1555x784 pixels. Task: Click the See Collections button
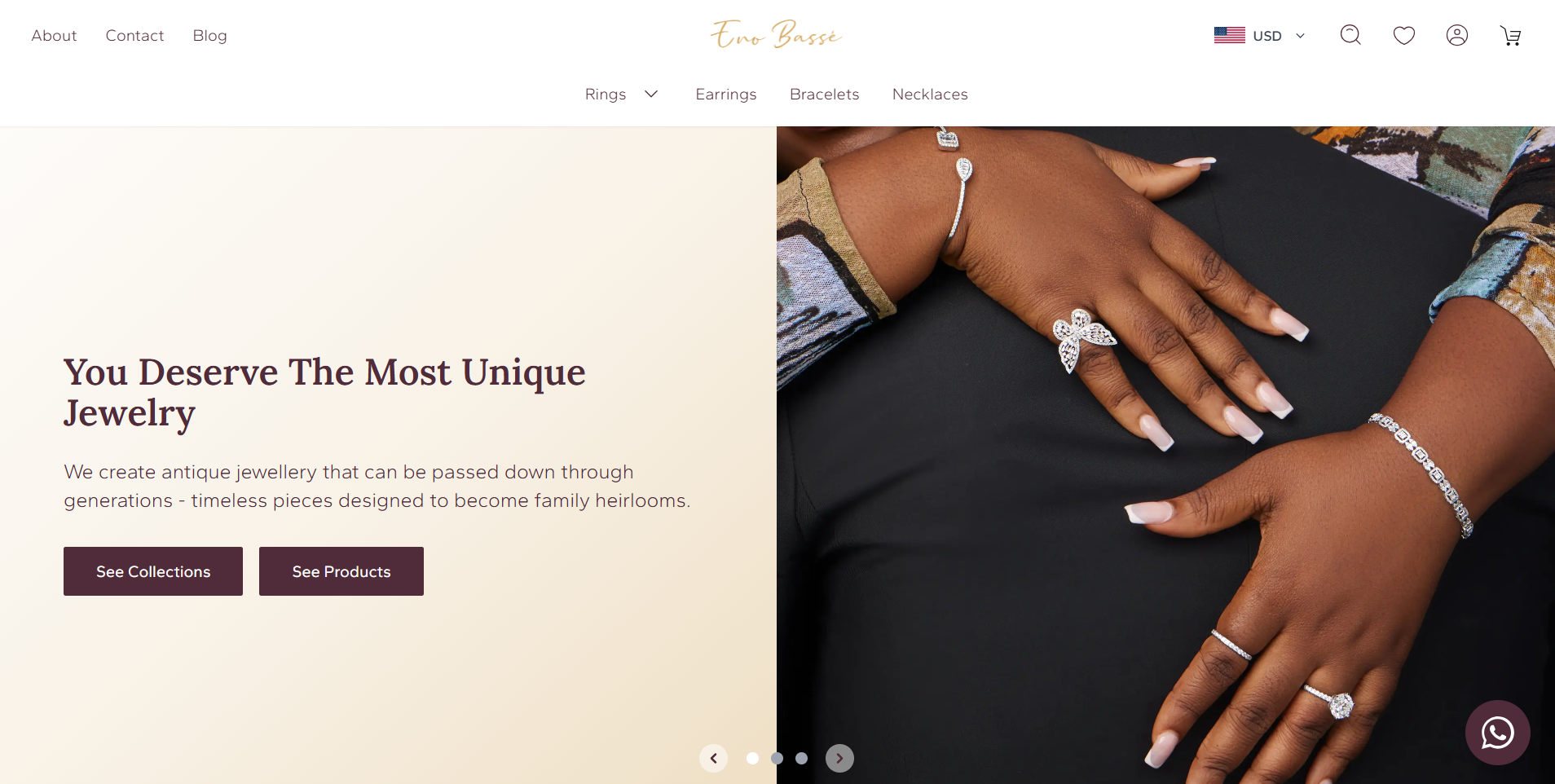tap(153, 571)
